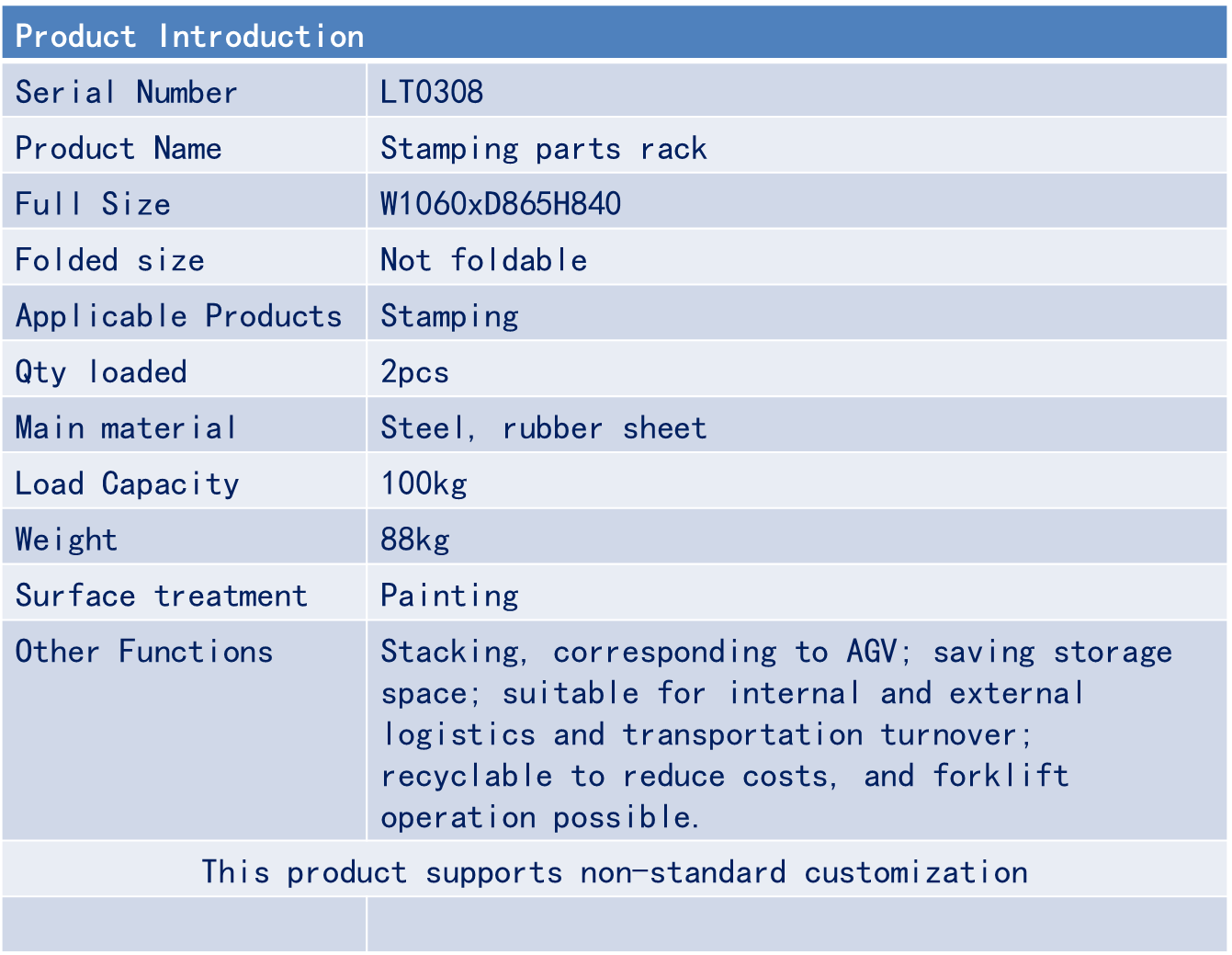Click the 100kg load capacity value

[x=424, y=484]
